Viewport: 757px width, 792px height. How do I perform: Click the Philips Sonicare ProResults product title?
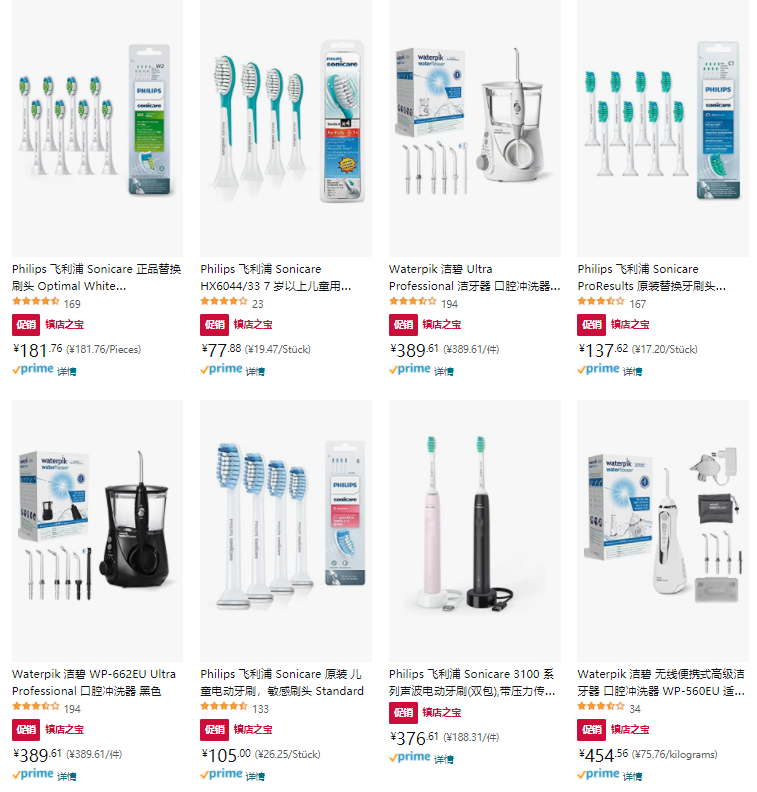point(652,277)
